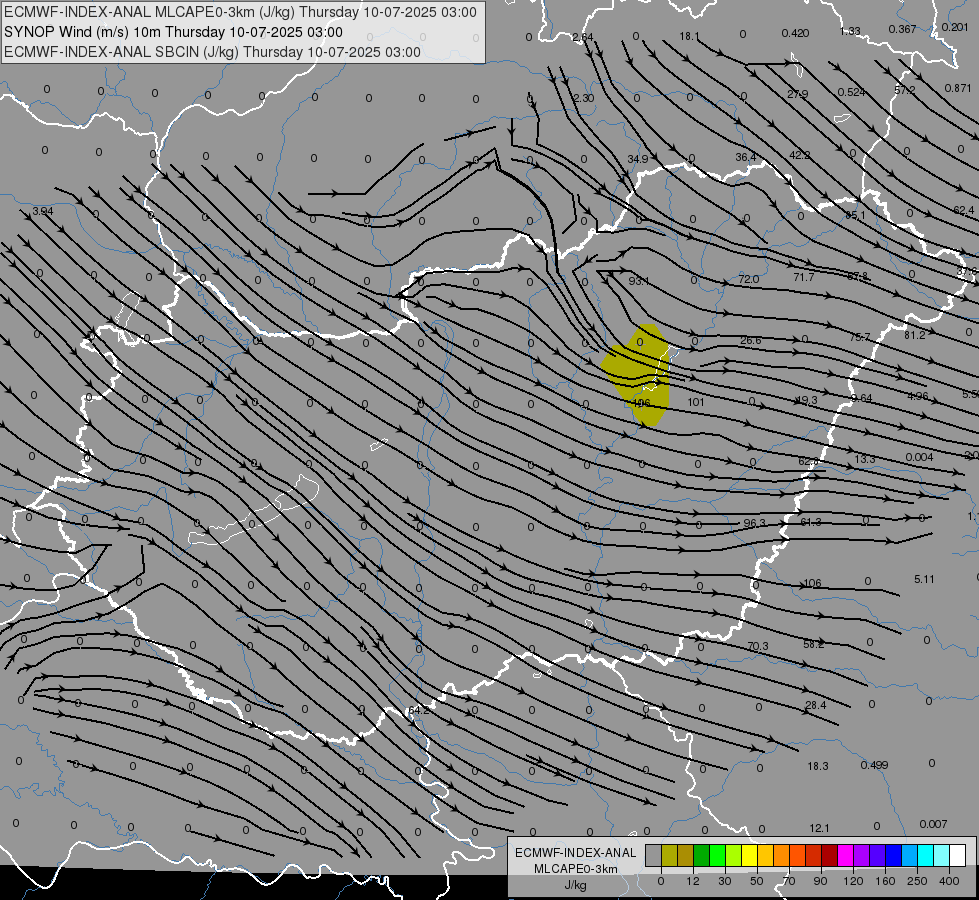Click the lime green legend swatch

[x=734, y=855]
